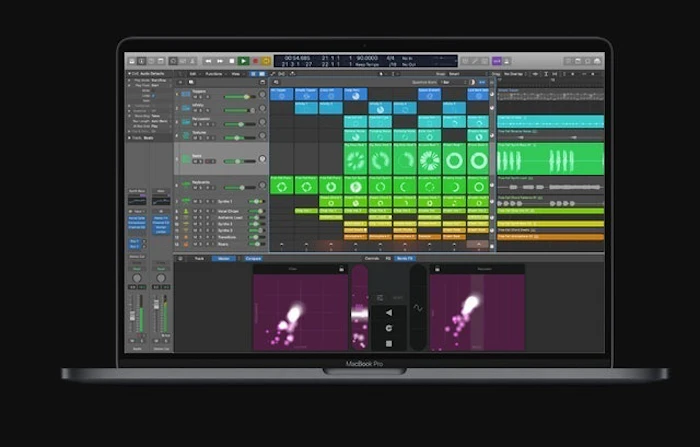Toggle the purple count-in button

(x=496, y=61)
